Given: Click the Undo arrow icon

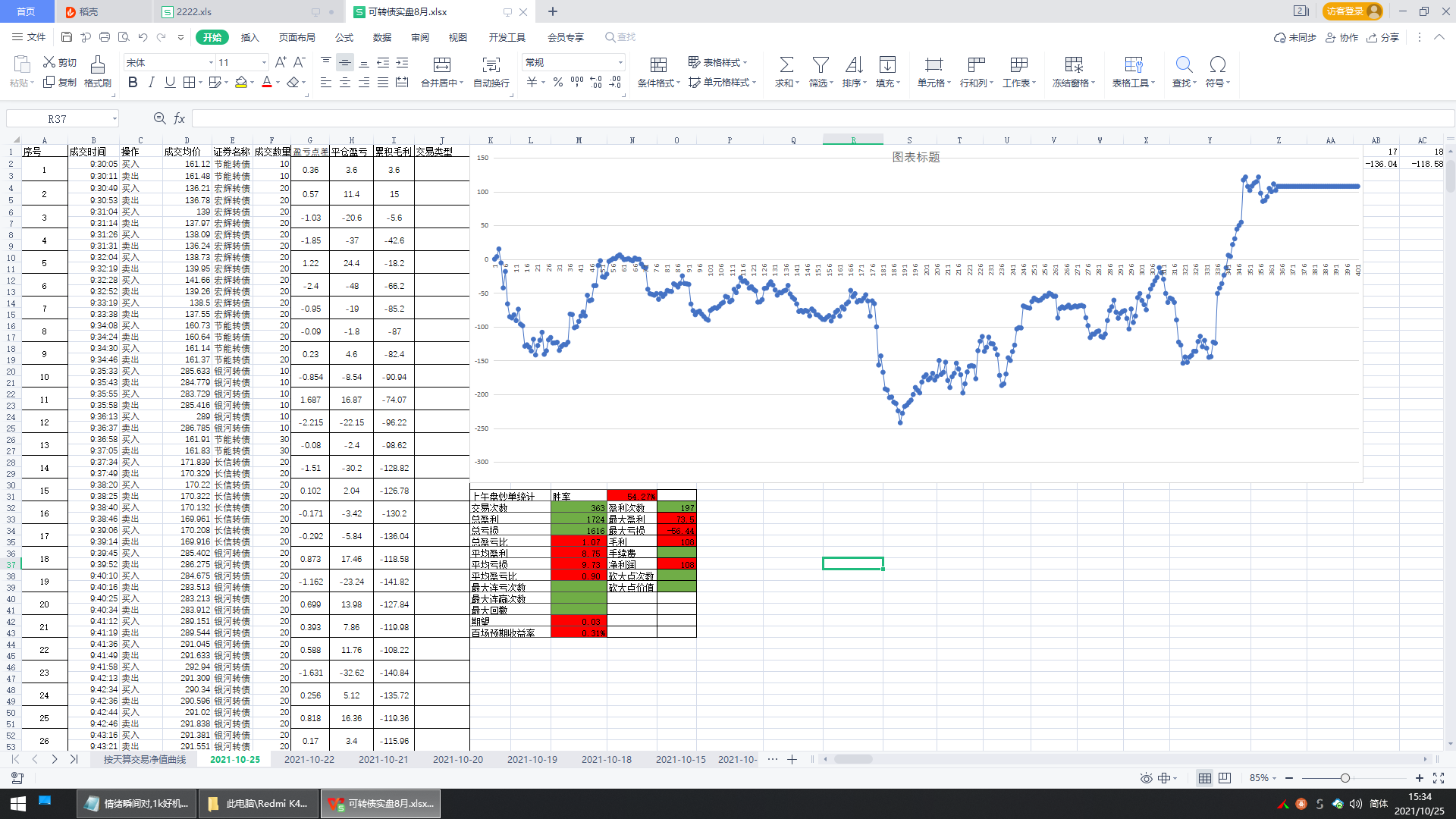Looking at the screenshot, I should 143,37.
